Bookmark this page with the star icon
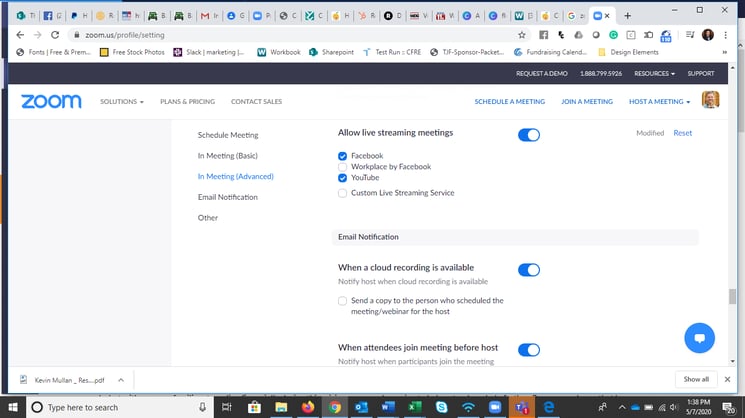The width and height of the screenshot is (745, 418). [522, 35]
